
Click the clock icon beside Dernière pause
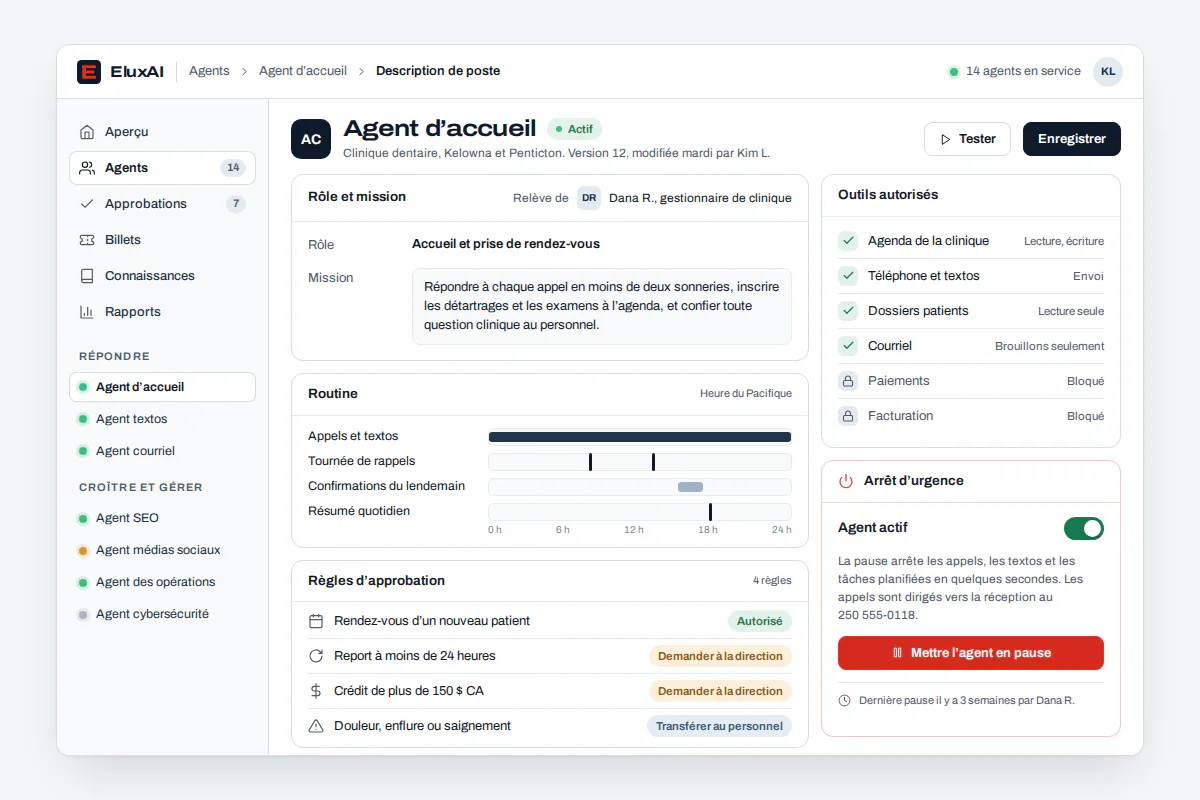coord(845,701)
